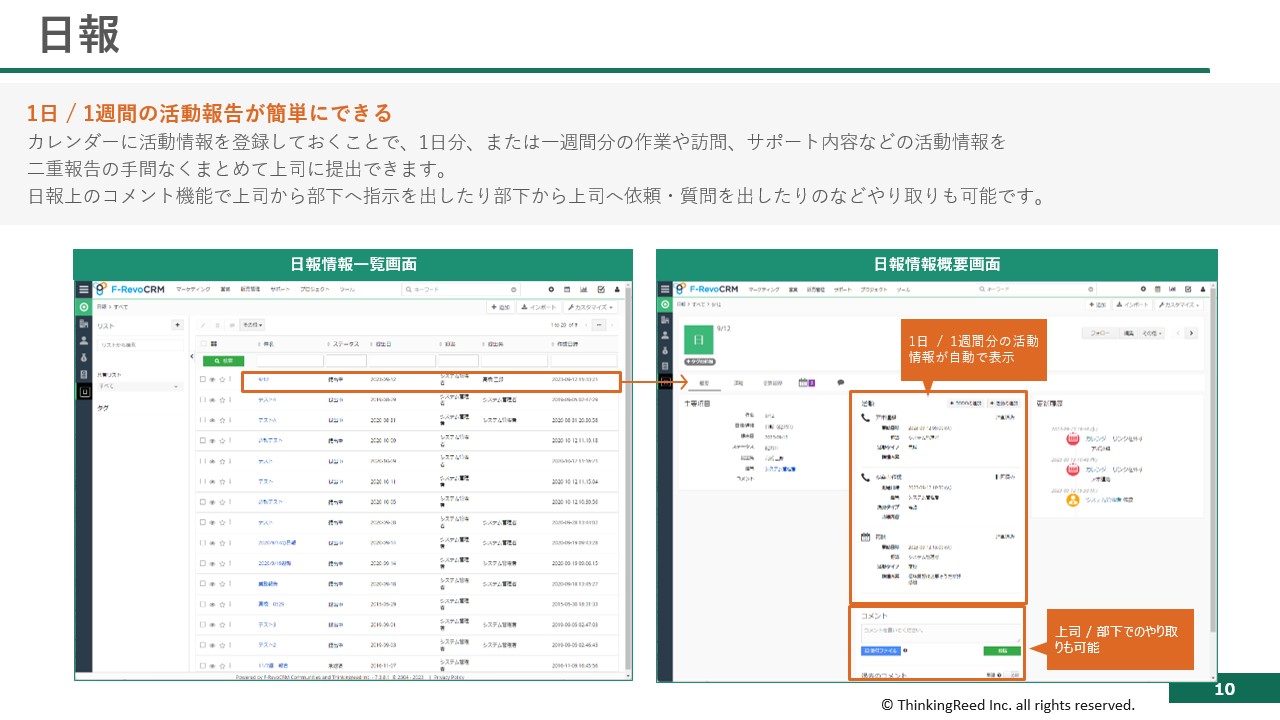Click vertical scrollbar of the overview screen
The width and height of the screenshot is (1280, 720).
[x=1212, y=460]
